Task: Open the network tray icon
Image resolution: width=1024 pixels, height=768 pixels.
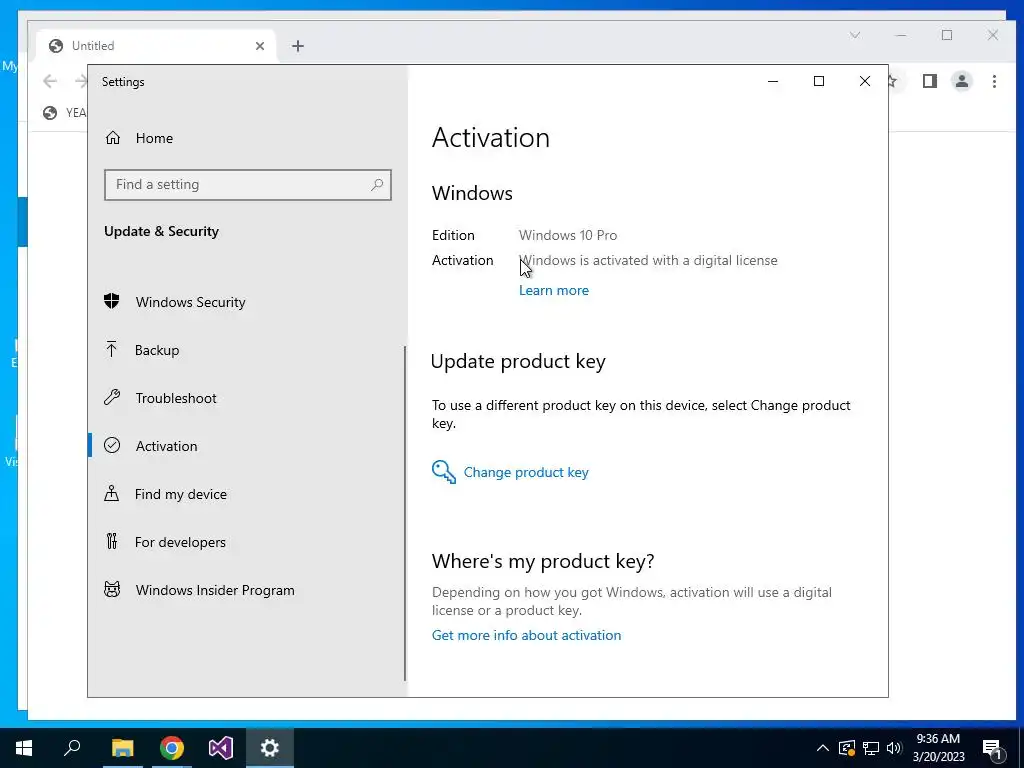Action: (x=871, y=748)
